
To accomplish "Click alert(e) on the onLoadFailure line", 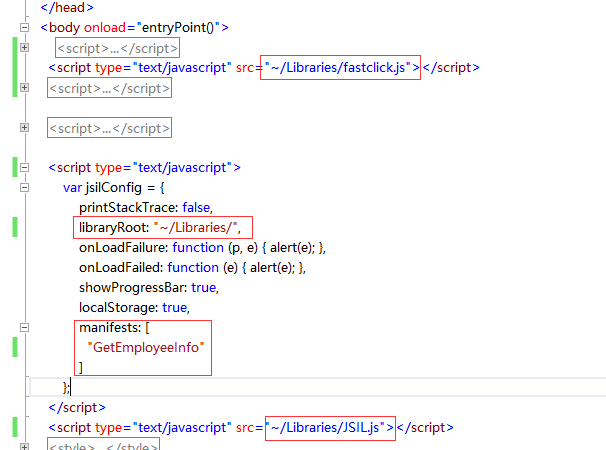I will [x=291, y=248].
